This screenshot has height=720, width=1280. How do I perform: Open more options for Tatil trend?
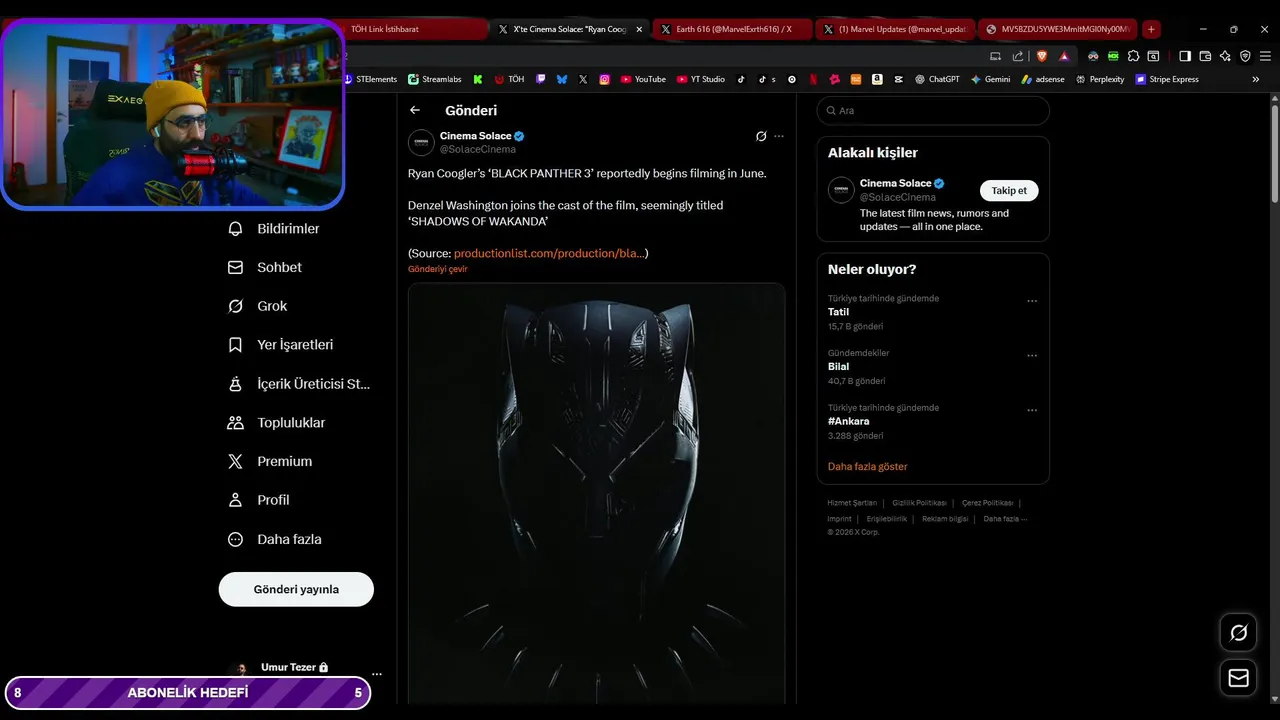tap(1032, 301)
